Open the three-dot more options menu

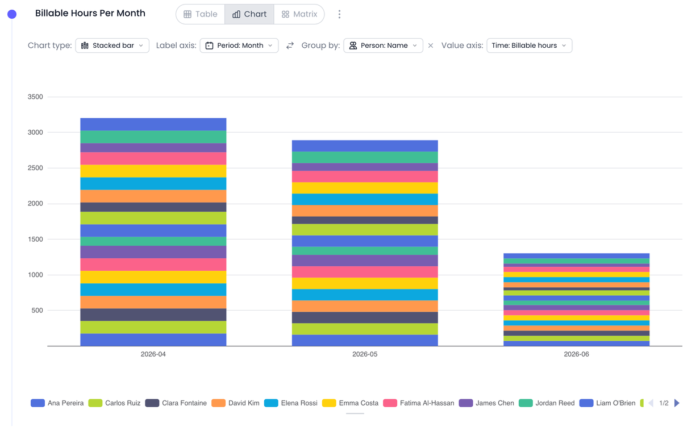click(339, 14)
